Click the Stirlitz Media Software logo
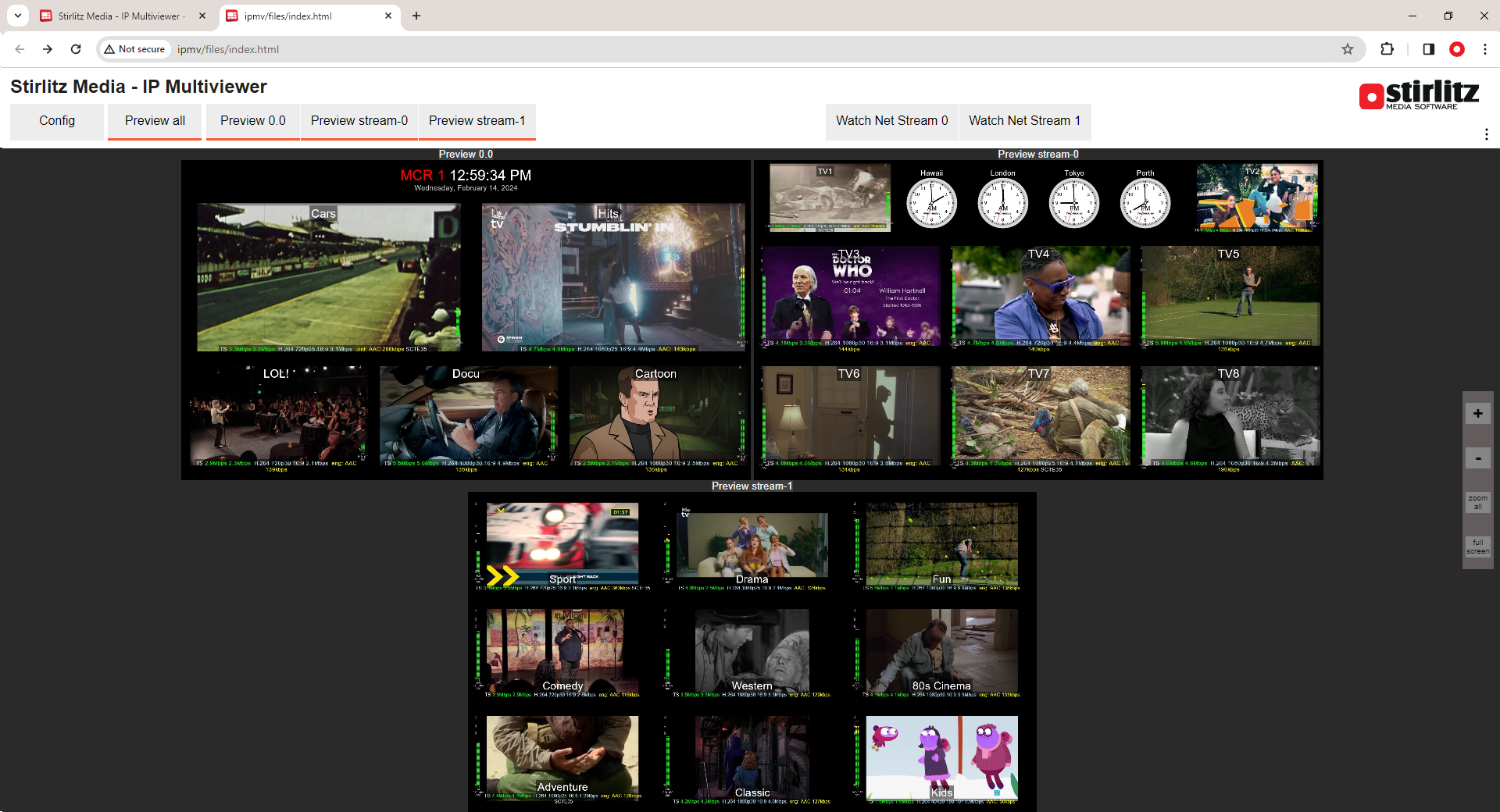Viewport: 1500px width, 812px height. coord(1419,95)
